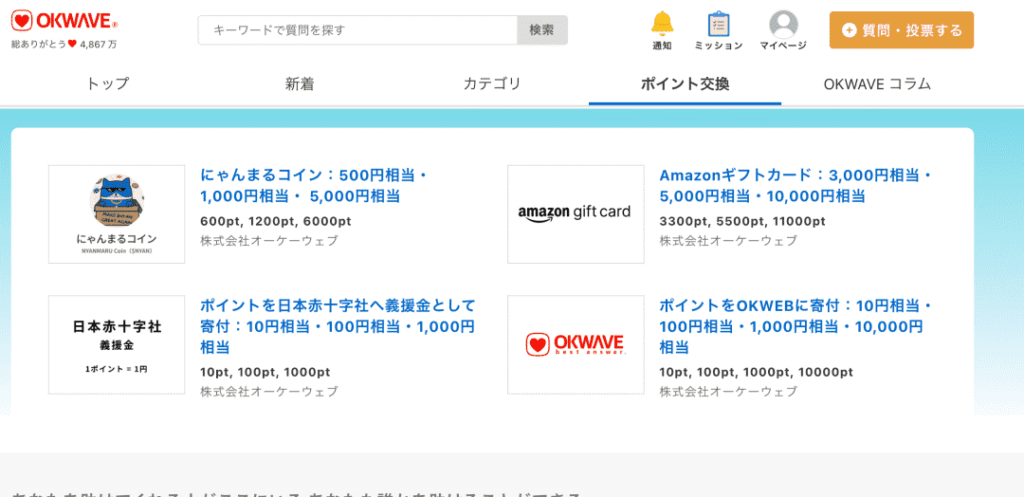Viewport: 1024px width, 497px height.
Task: Select the ポイント交換 tab
Action: (x=684, y=84)
